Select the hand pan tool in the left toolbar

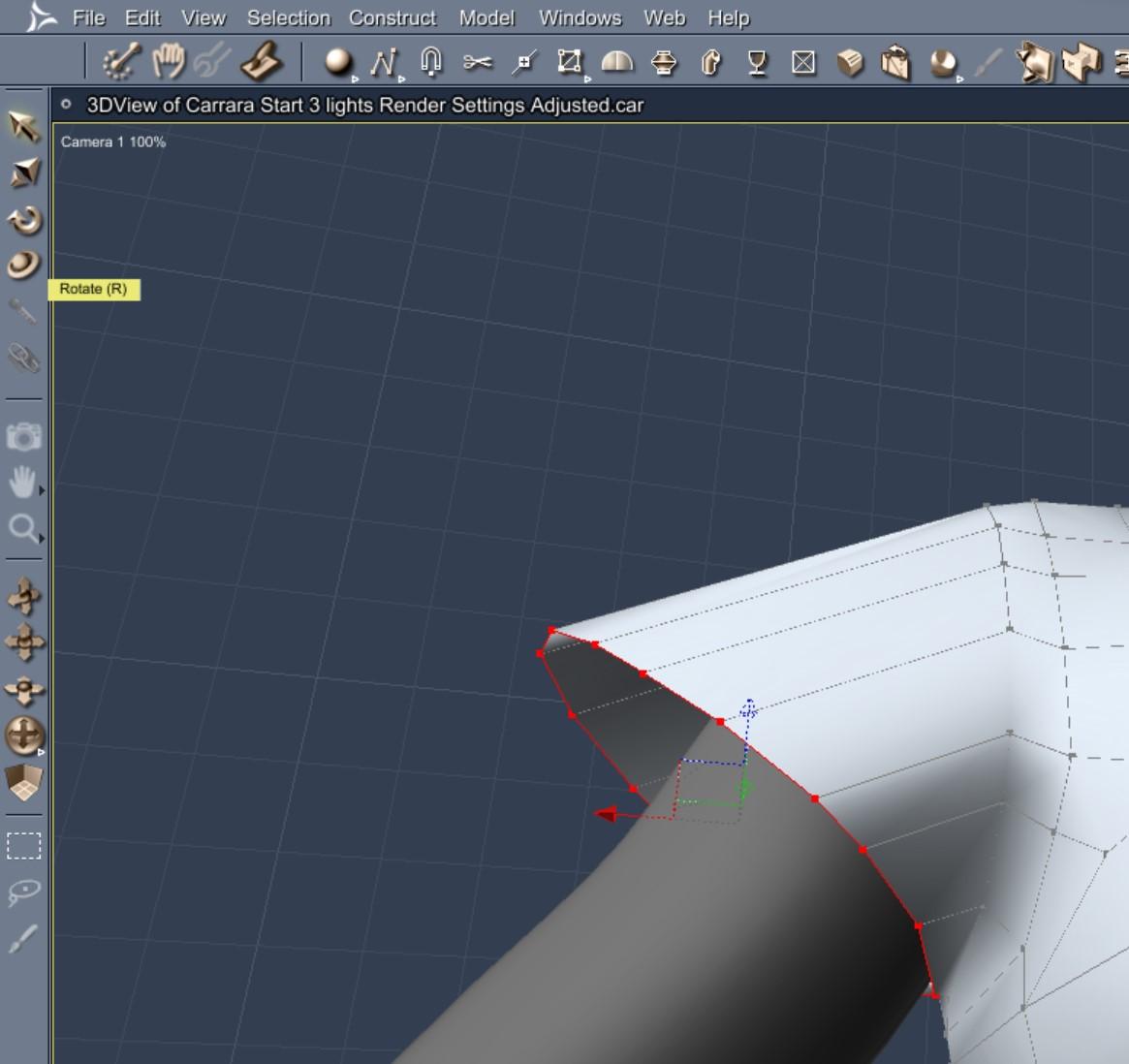22,482
